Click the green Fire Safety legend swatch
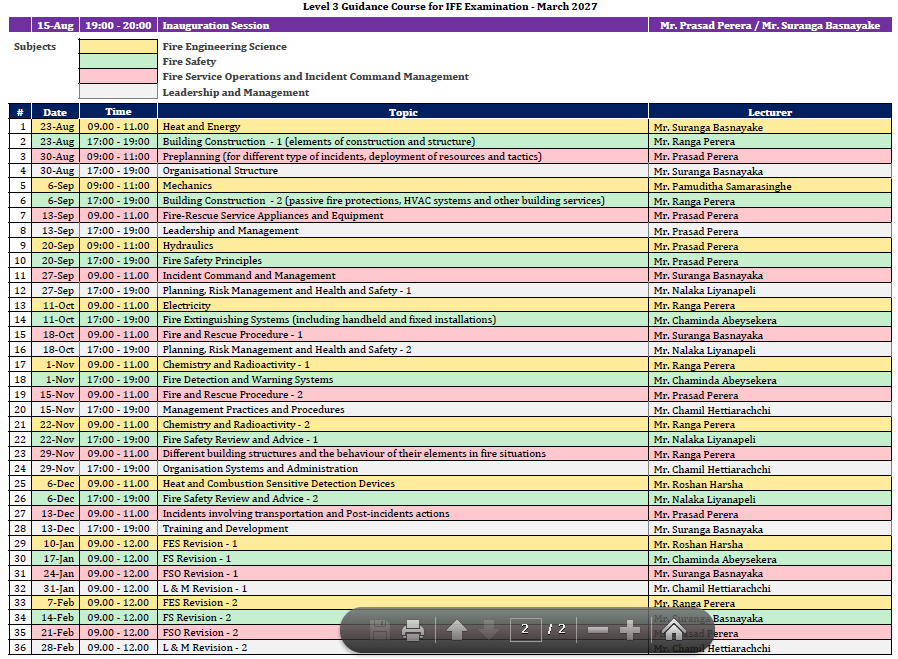This screenshot has height=659, width=898. click(118, 61)
